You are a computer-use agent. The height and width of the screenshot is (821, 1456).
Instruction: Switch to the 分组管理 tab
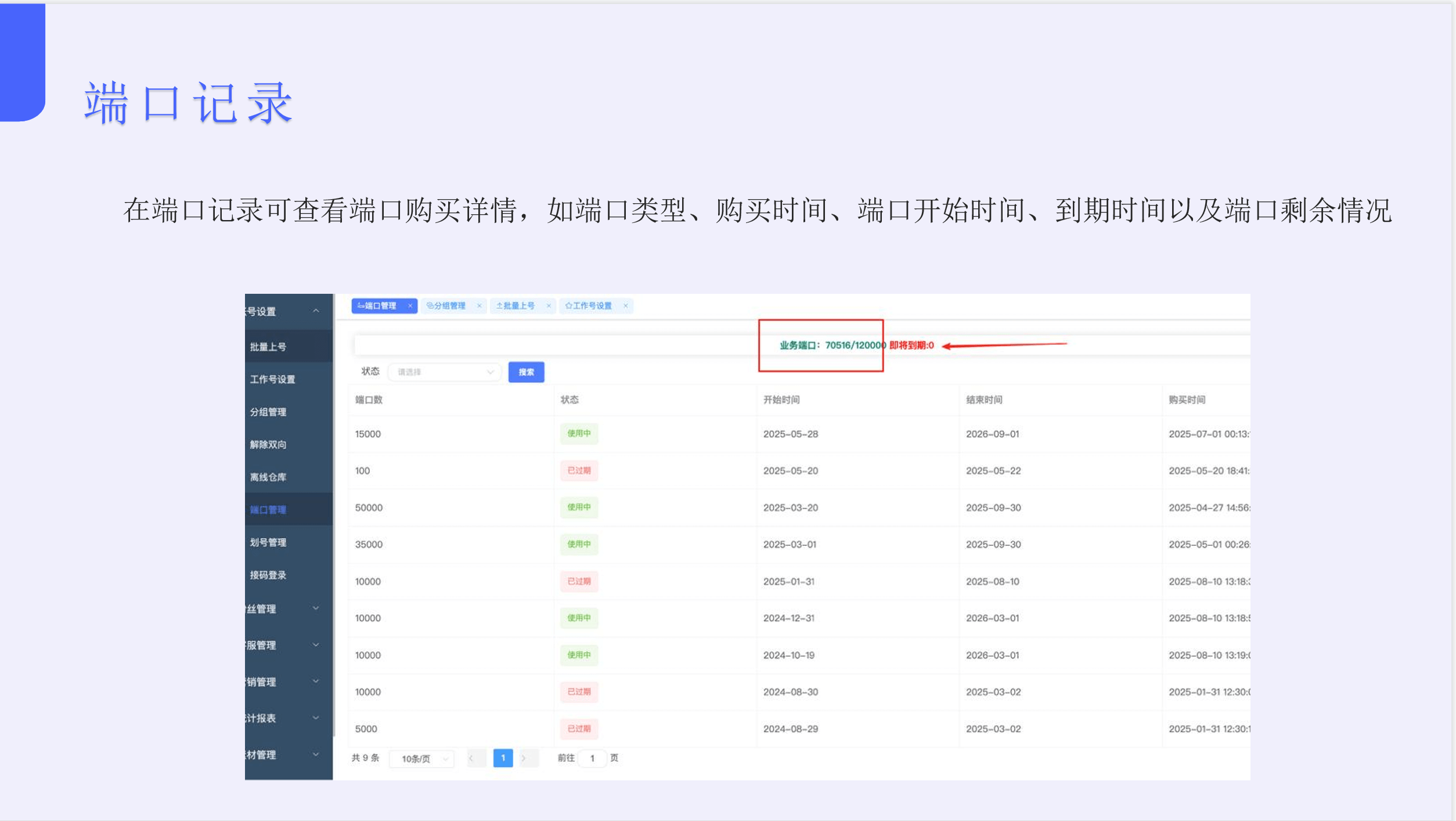click(450, 306)
